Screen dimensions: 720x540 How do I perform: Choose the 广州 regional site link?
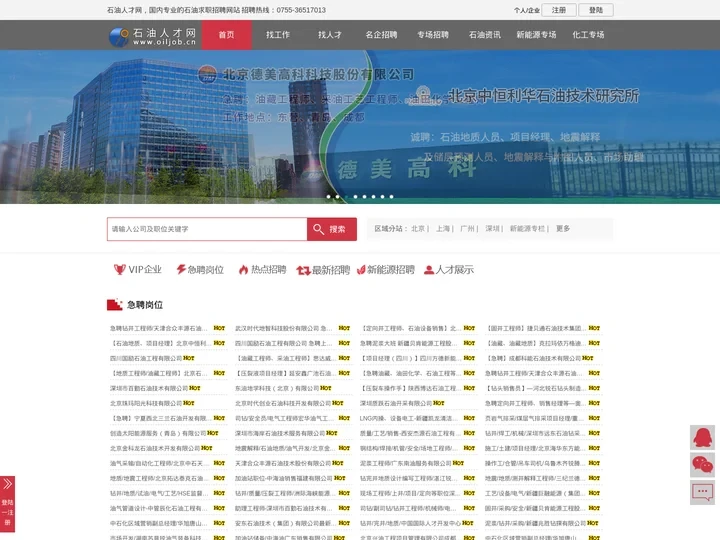(x=467, y=229)
